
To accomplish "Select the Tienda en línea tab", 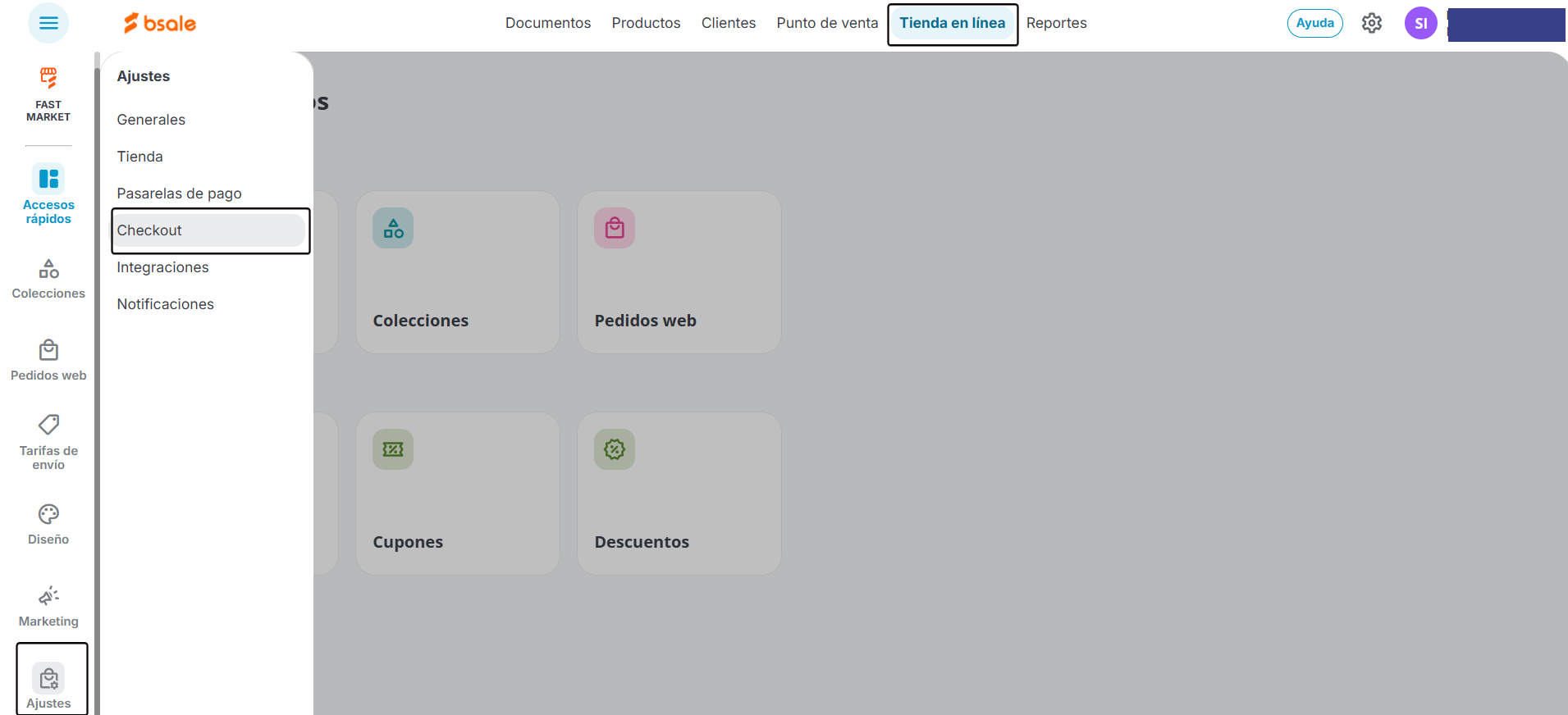I will click(x=953, y=23).
